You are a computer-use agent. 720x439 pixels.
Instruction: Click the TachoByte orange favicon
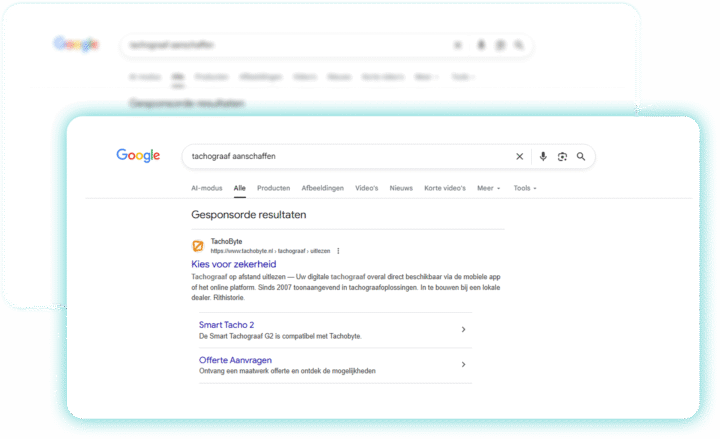[198, 246]
